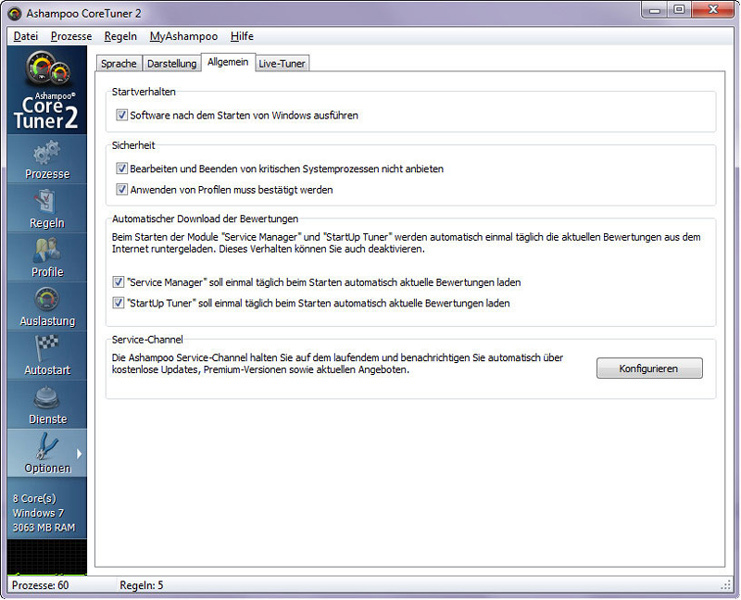Viewport: 741px width, 600px height.
Task: Click the '3063 MB RAM' system info text
Action: [x=43, y=527]
